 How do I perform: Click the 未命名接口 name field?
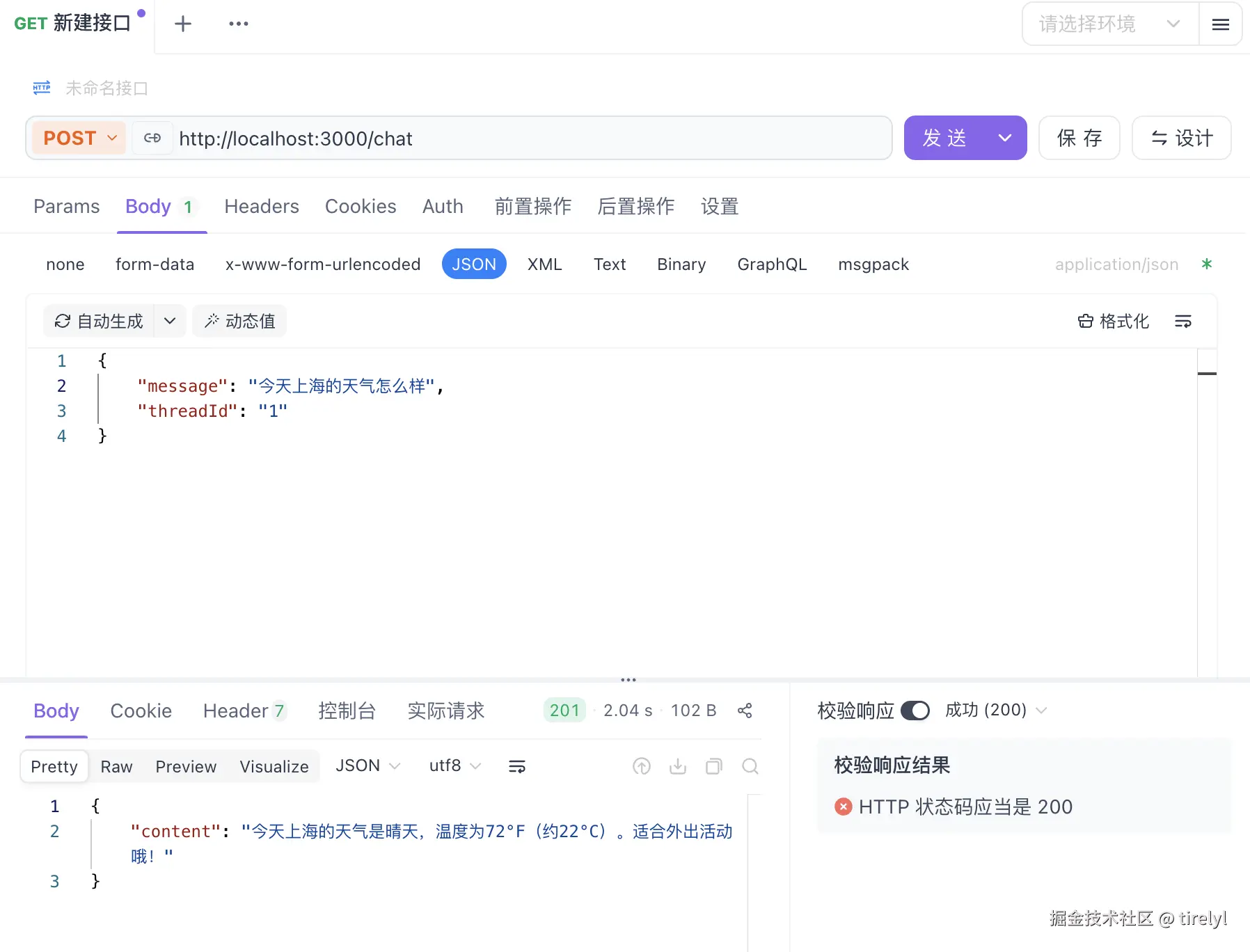106,88
